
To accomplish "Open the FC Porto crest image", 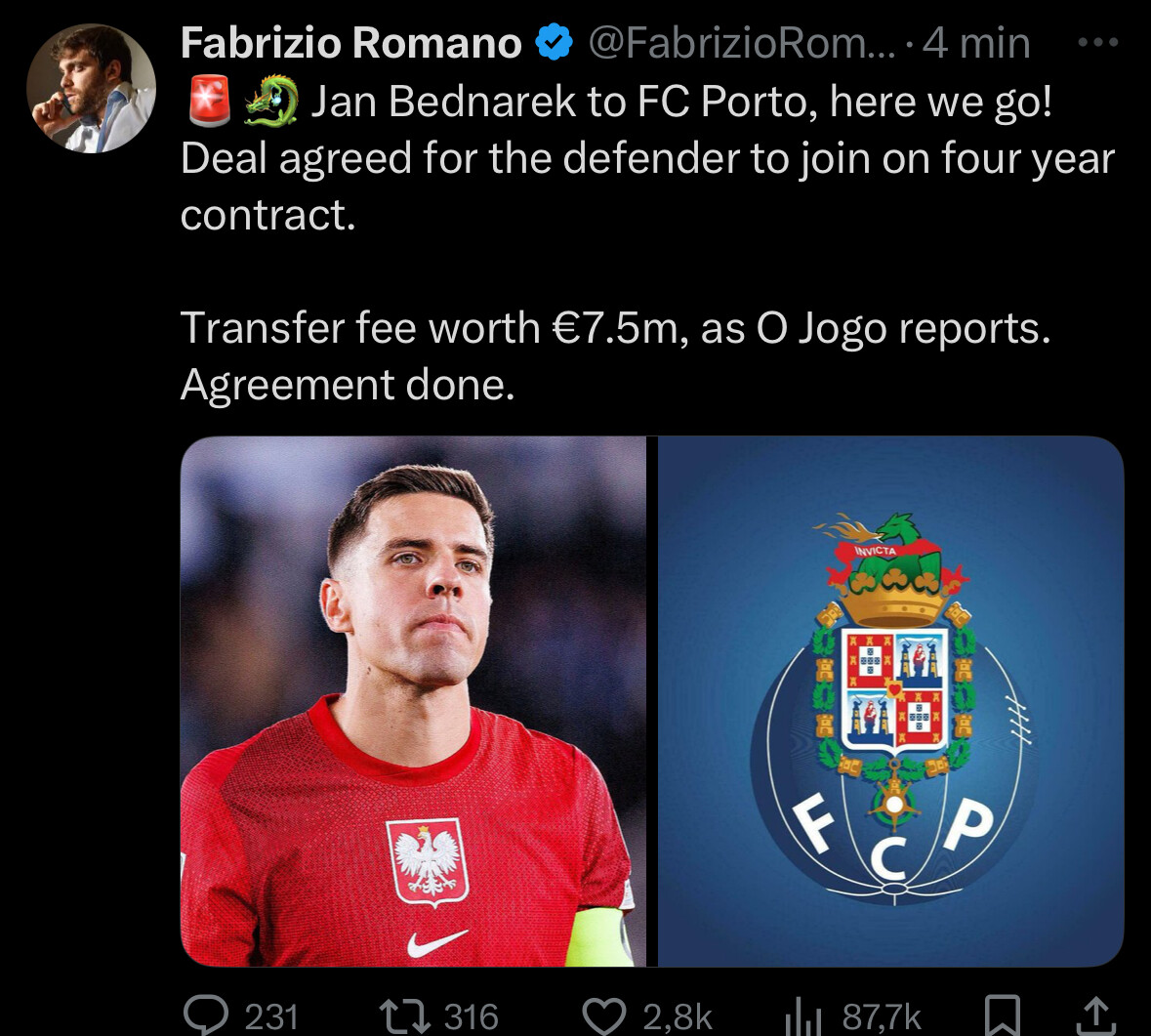I will [x=890, y=701].
